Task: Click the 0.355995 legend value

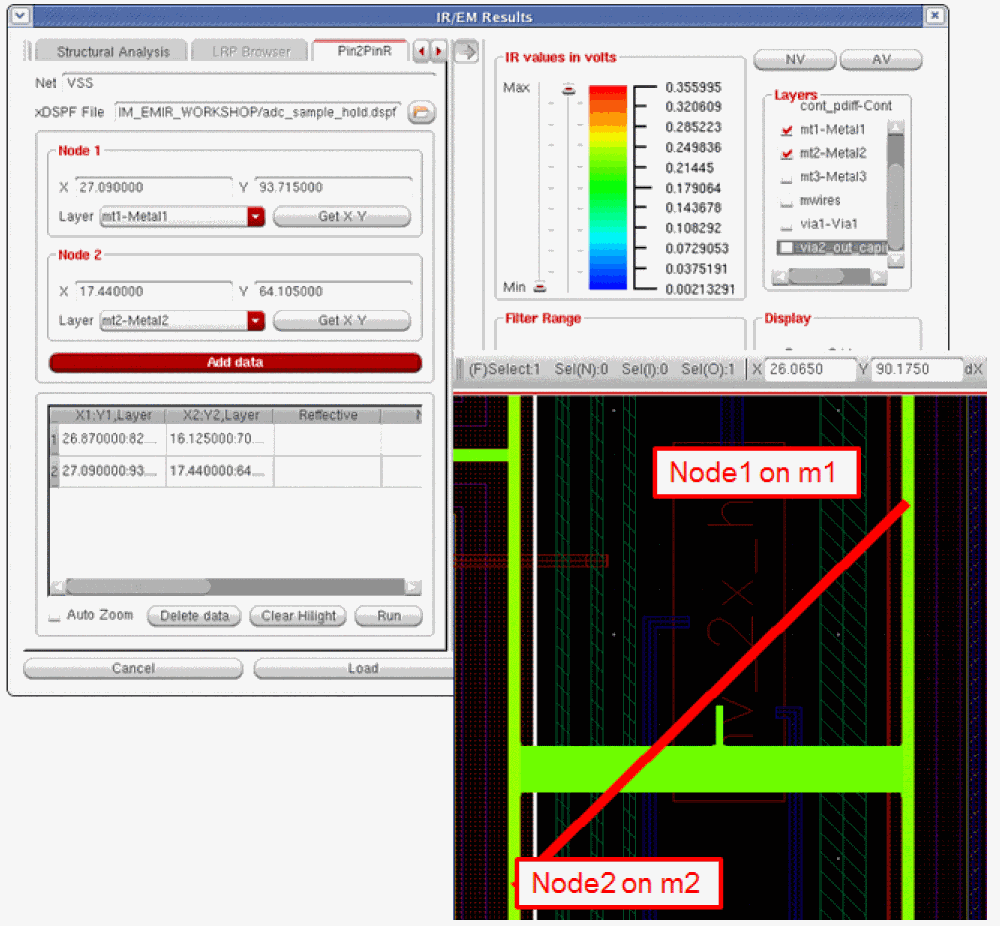Action: 693,87
